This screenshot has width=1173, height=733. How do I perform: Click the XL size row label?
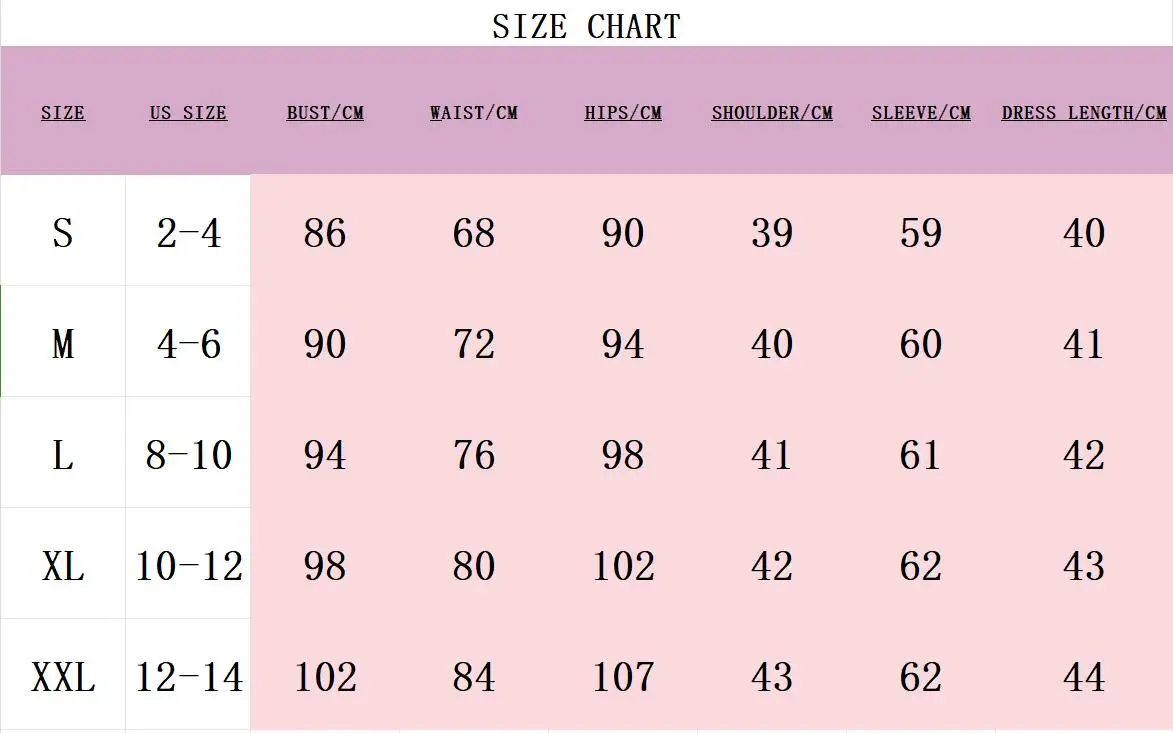pos(63,566)
